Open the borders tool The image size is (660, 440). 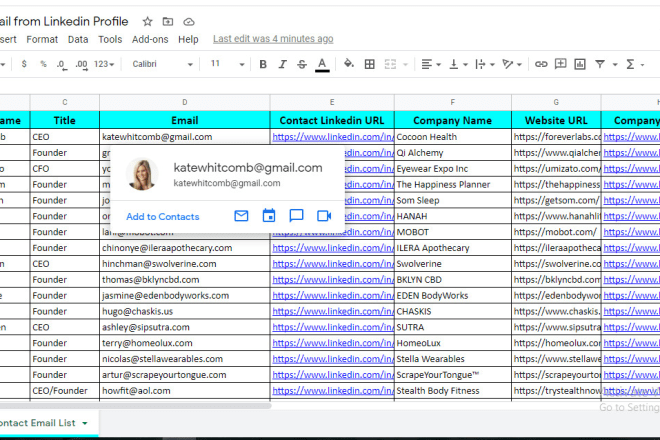click(x=370, y=64)
